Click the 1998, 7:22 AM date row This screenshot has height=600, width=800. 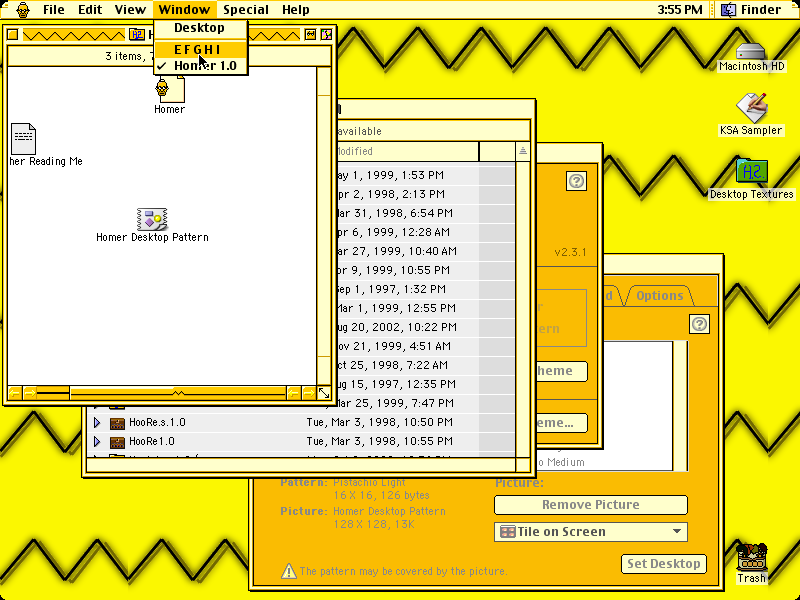pos(392,365)
